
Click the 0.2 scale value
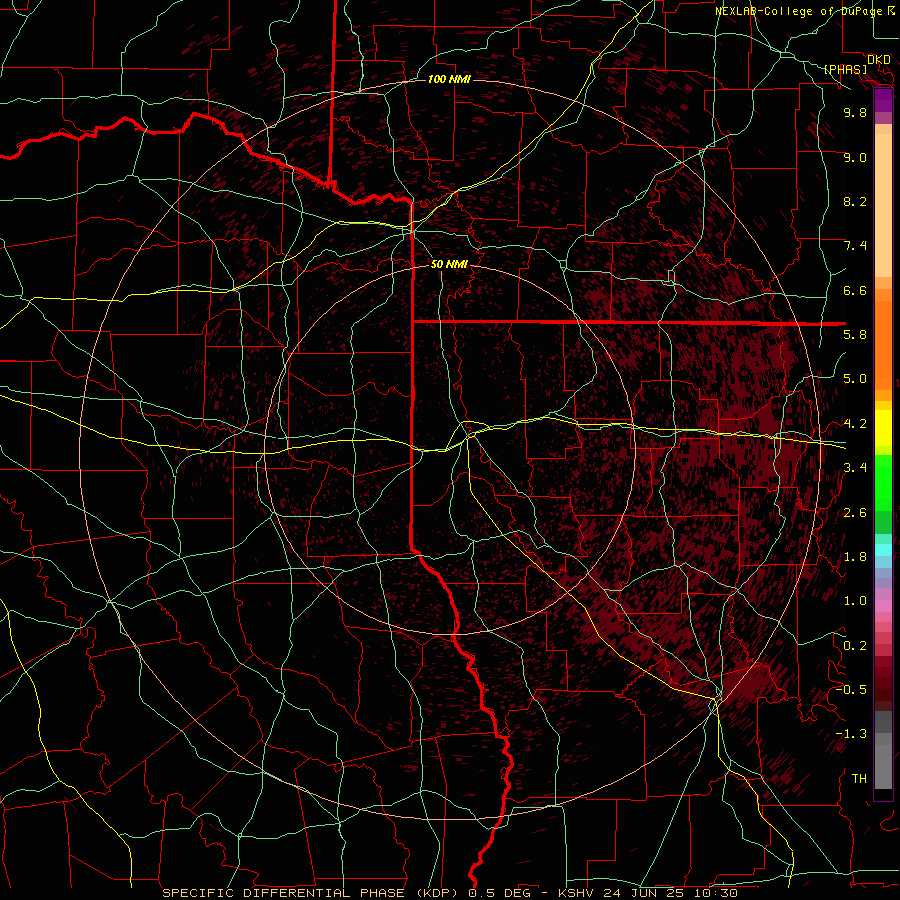[855, 646]
